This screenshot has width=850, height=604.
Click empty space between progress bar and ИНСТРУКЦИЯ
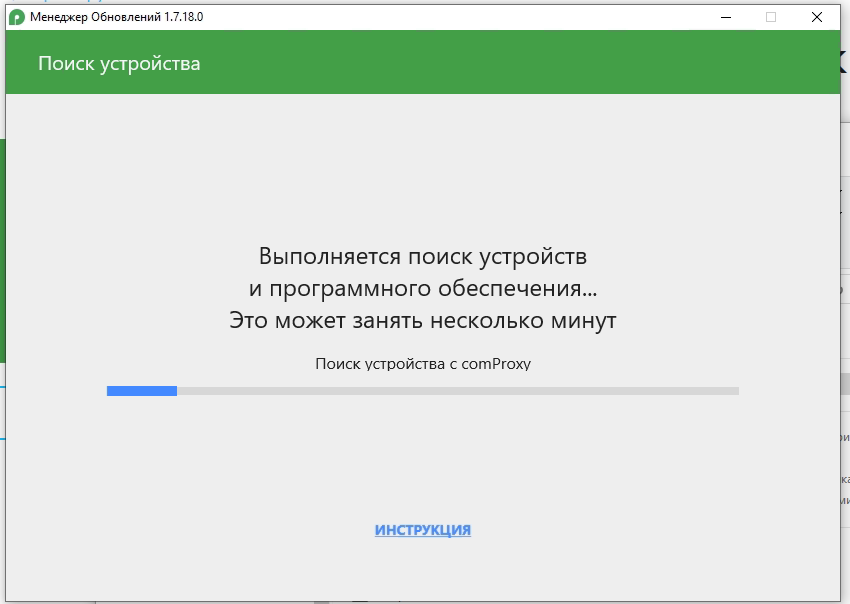pos(422,460)
